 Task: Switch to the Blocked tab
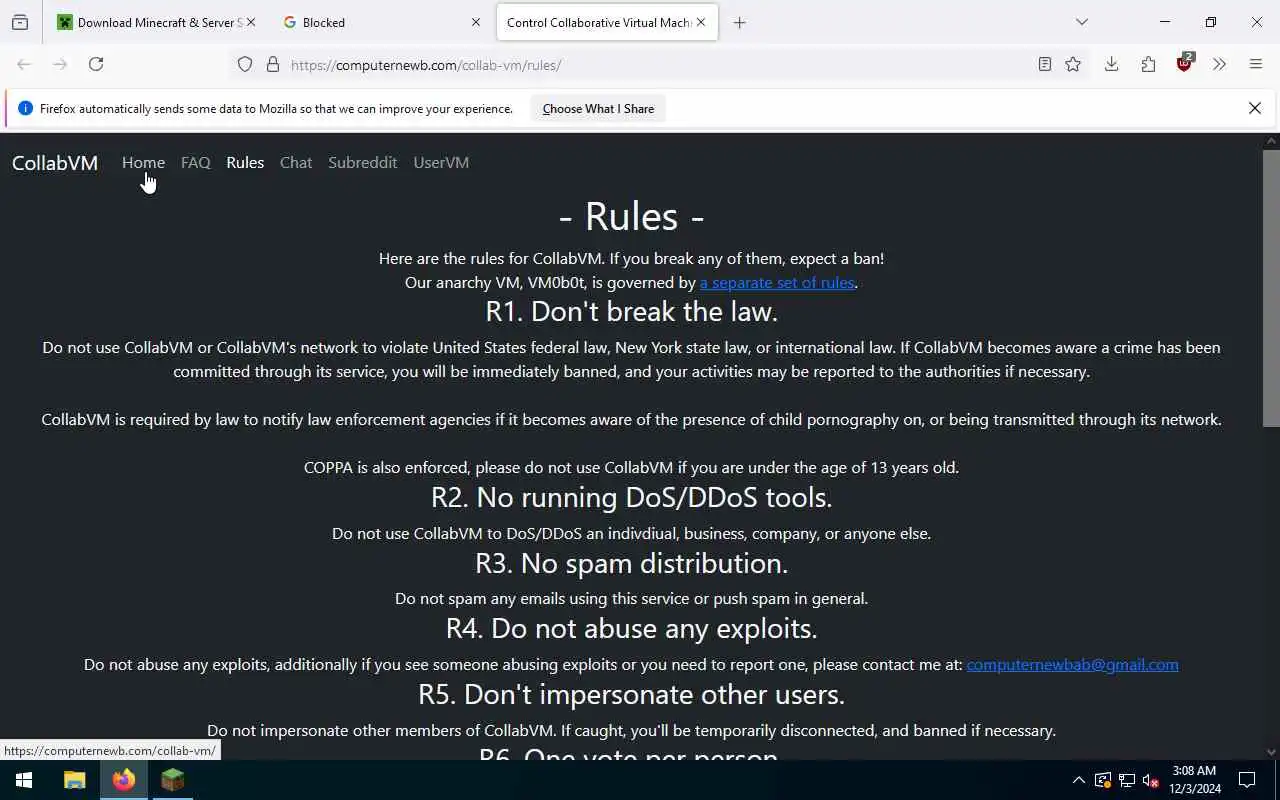tap(382, 22)
